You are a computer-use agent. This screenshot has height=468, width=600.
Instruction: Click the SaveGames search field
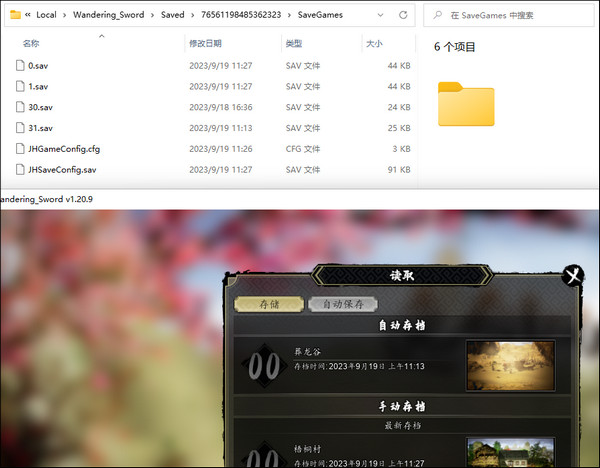[509, 15]
